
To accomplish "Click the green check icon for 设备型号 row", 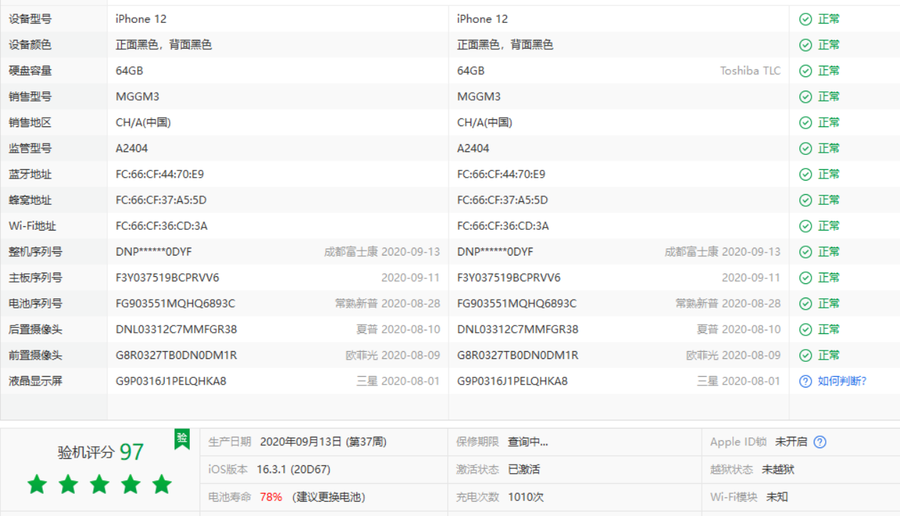I will point(805,19).
